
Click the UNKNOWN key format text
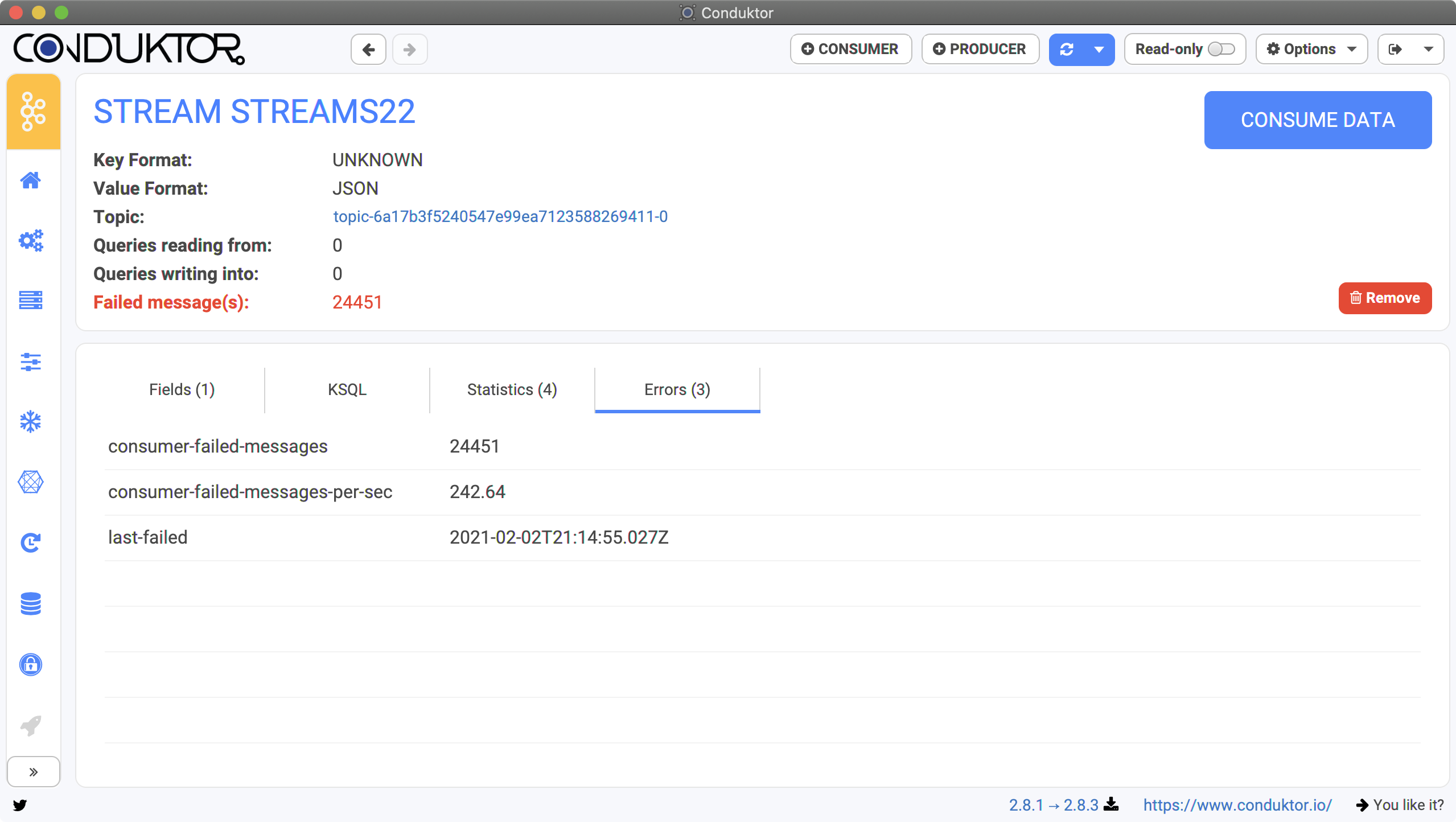378,161
